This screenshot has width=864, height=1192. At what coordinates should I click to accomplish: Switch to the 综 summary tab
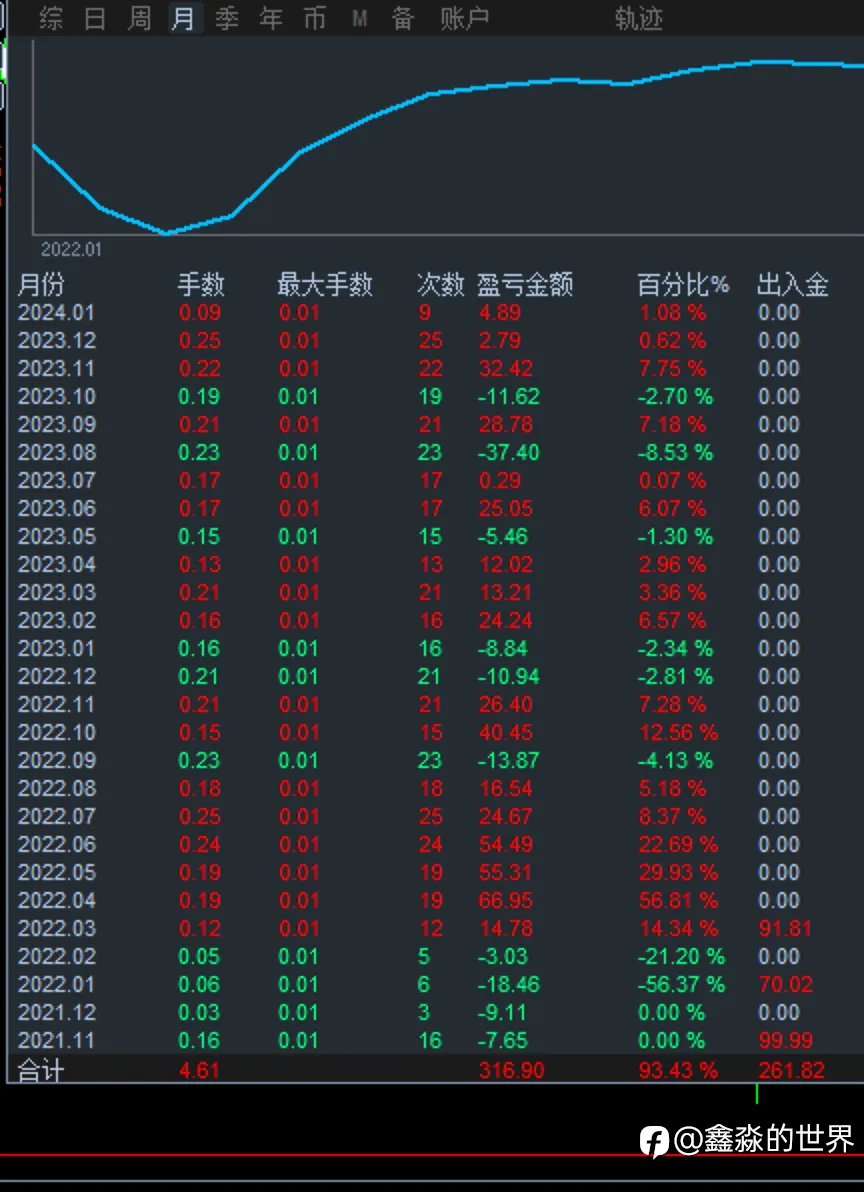51,18
